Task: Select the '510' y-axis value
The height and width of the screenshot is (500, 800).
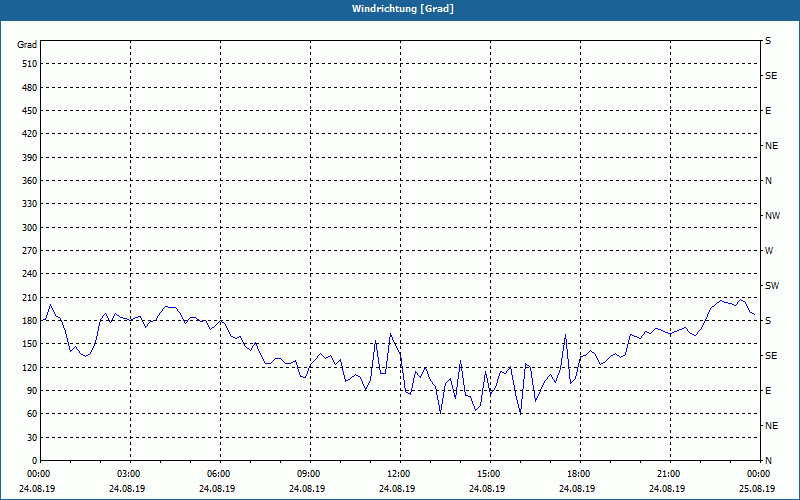Action: point(30,64)
